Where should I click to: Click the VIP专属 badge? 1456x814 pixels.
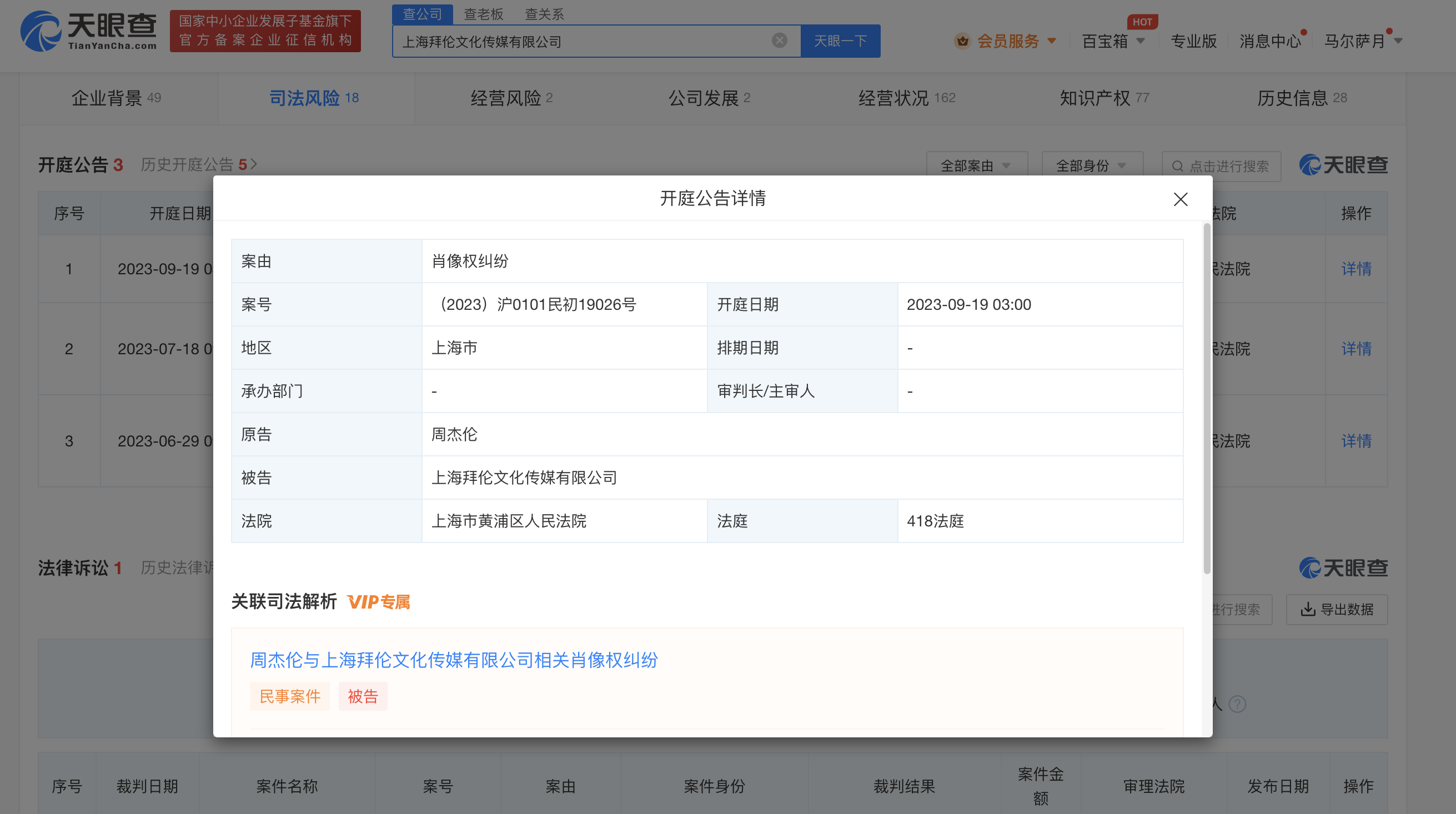(x=378, y=601)
